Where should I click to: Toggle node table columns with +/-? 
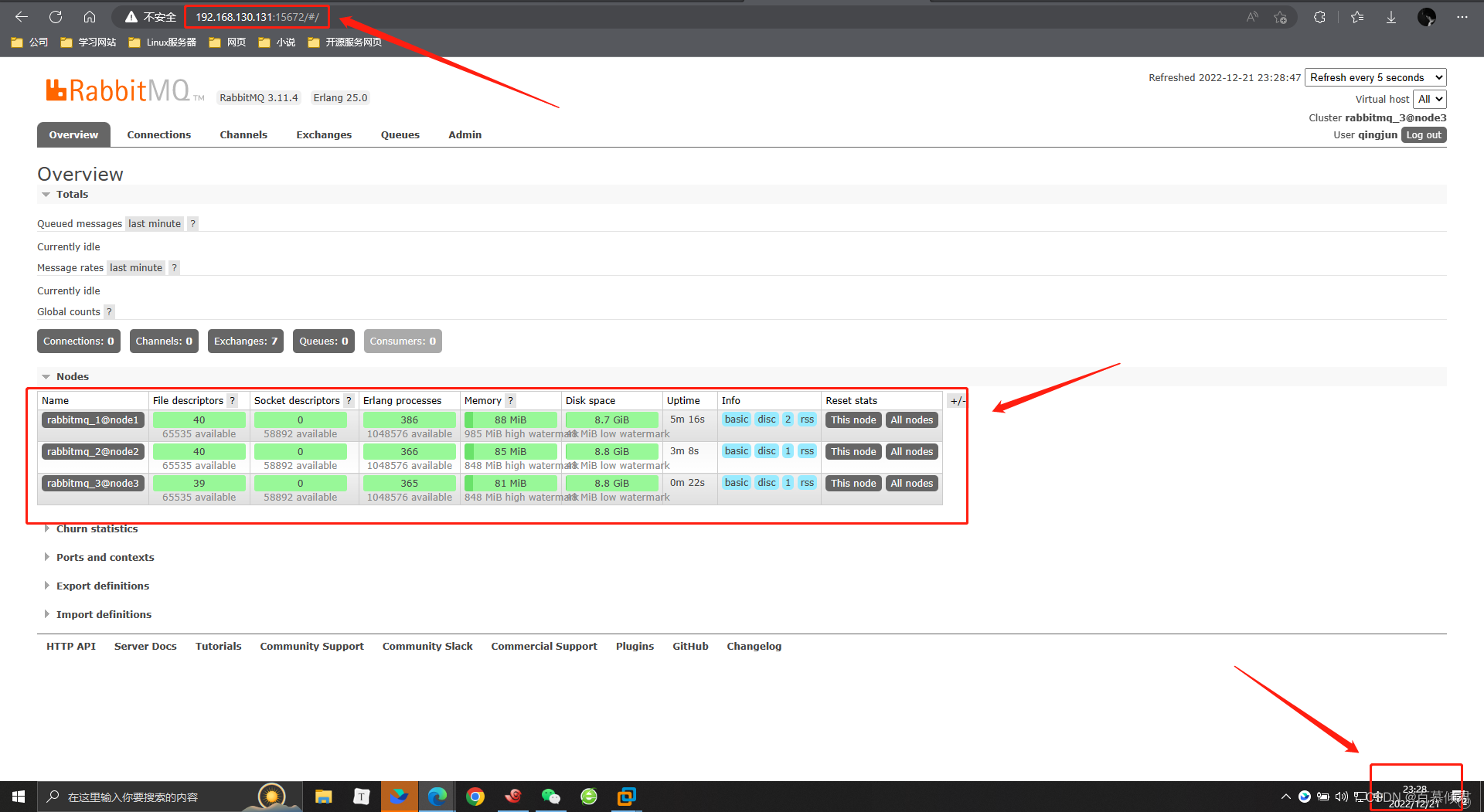(957, 401)
